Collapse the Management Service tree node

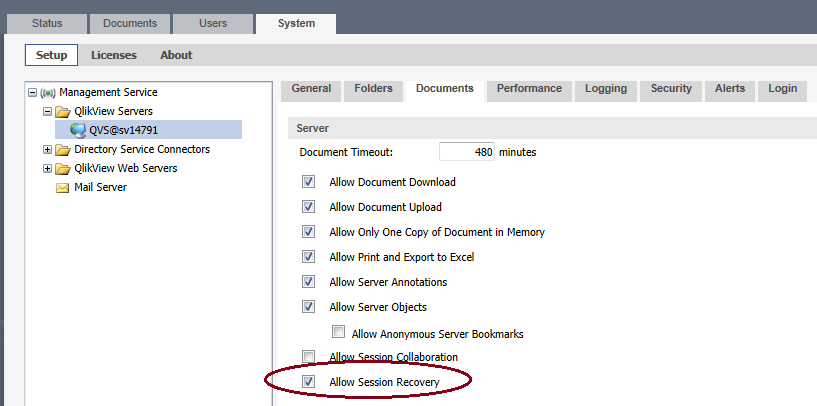click(x=33, y=93)
